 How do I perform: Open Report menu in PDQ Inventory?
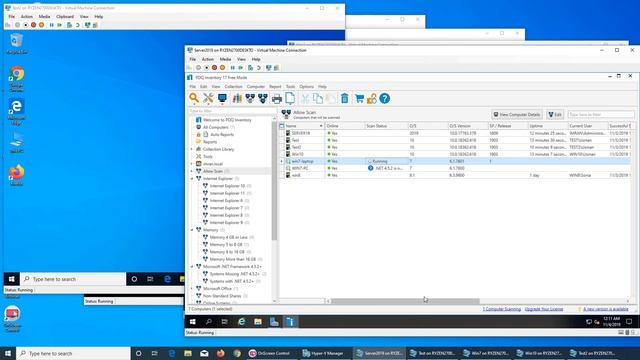click(x=275, y=87)
